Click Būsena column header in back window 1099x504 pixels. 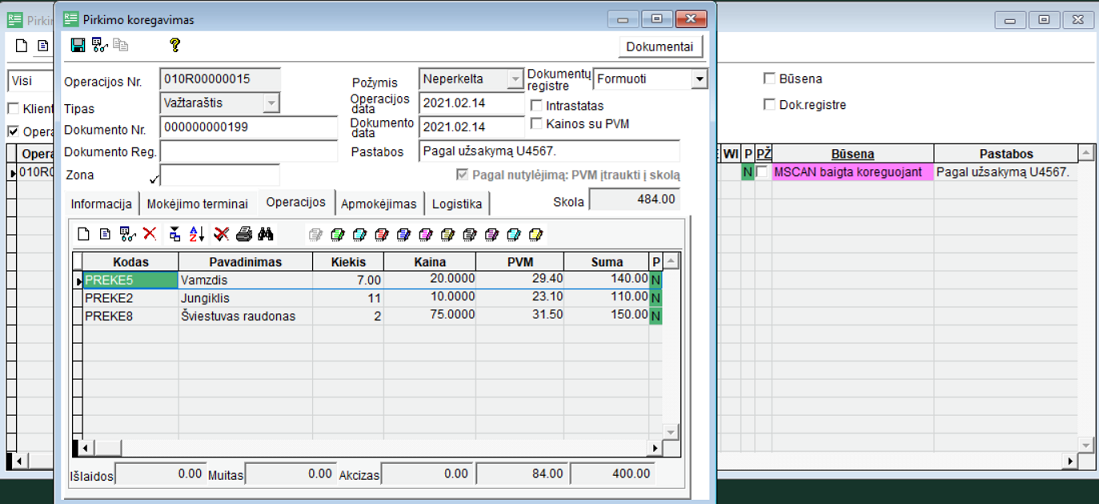(x=852, y=154)
